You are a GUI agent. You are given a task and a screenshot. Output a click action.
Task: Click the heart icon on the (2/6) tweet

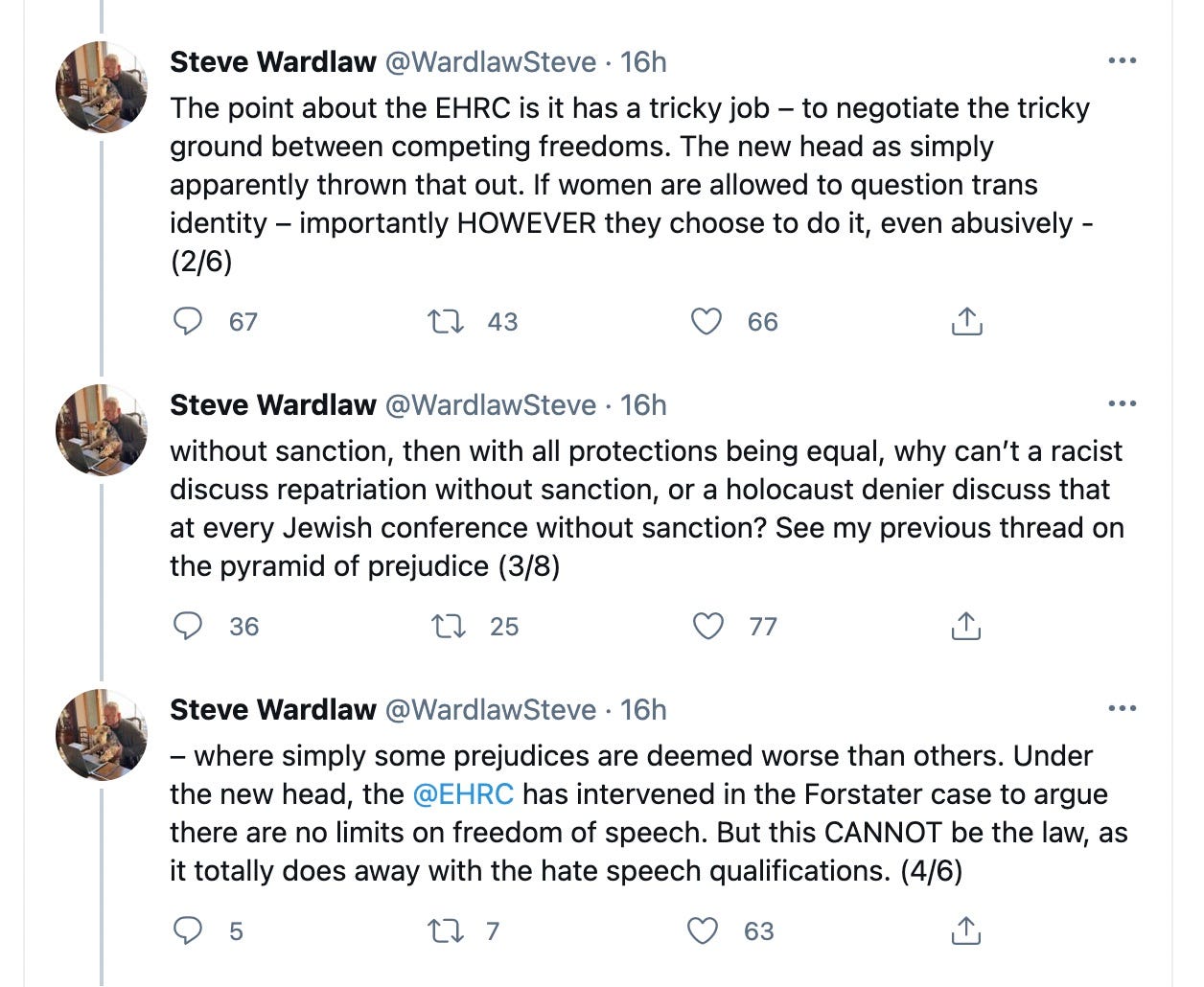click(707, 322)
